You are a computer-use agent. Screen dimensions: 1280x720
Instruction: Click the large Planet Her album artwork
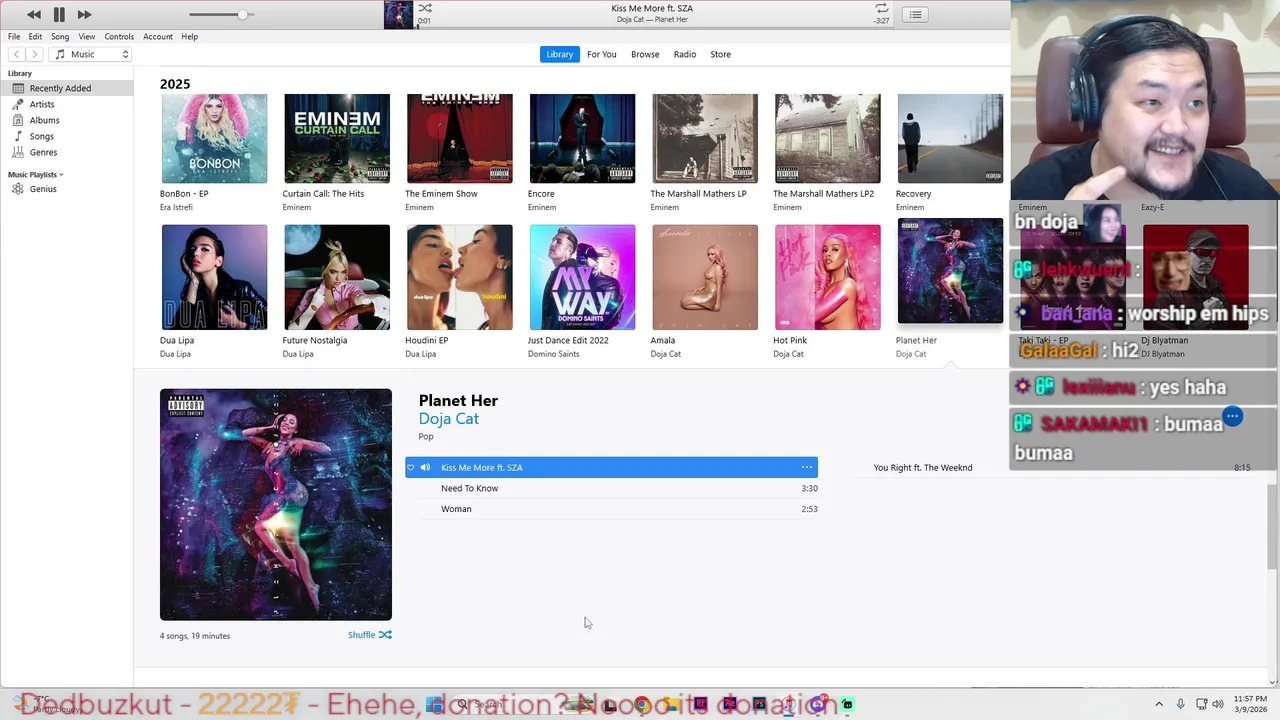276,505
